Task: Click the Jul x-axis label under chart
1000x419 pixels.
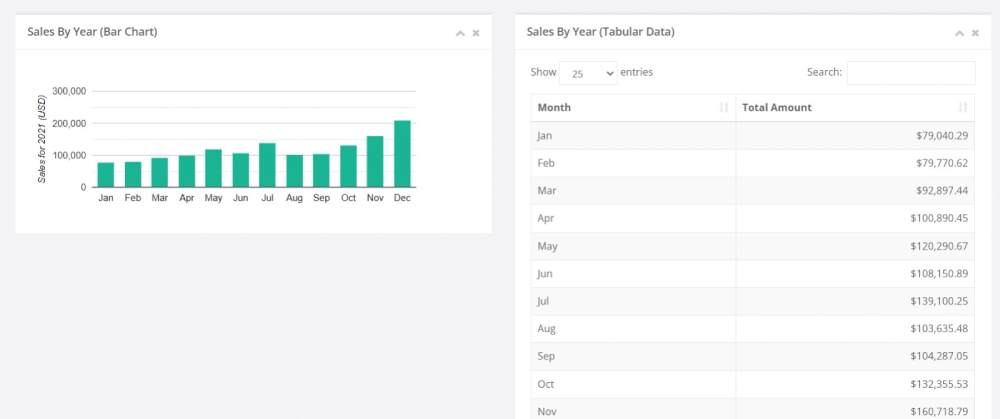Action: coord(267,198)
